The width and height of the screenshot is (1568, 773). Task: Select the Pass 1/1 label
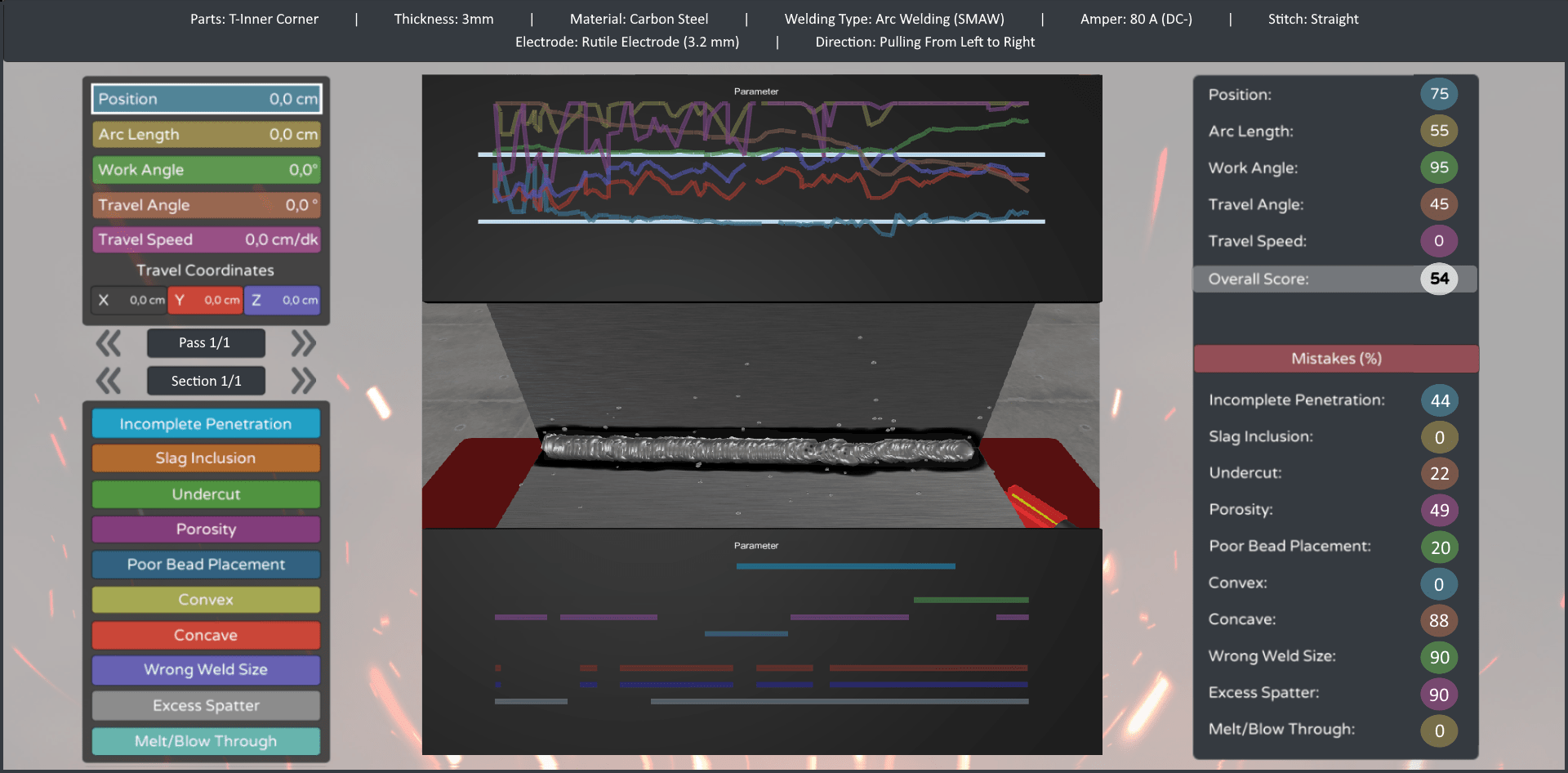(x=205, y=342)
